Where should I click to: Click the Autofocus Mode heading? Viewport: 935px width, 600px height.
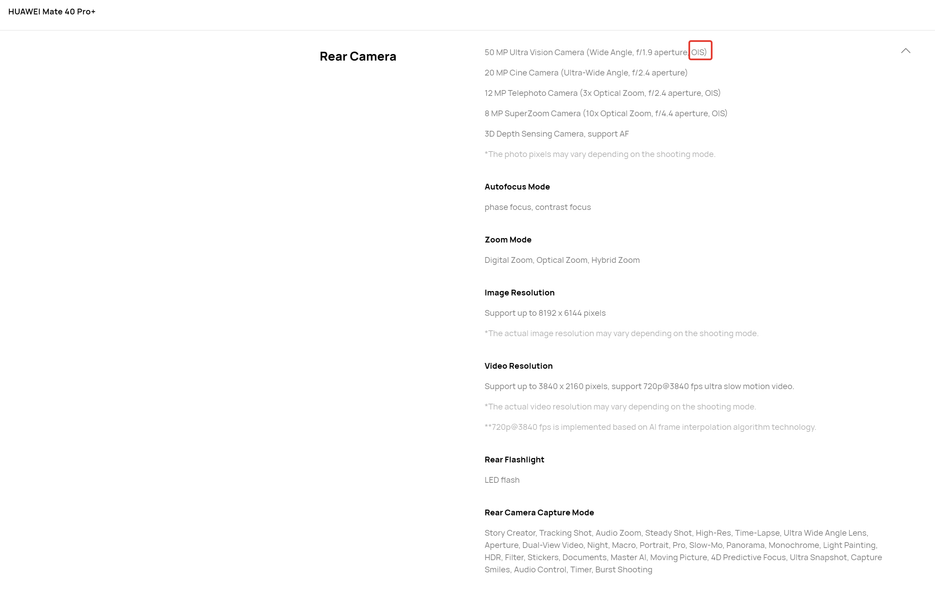coord(517,187)
